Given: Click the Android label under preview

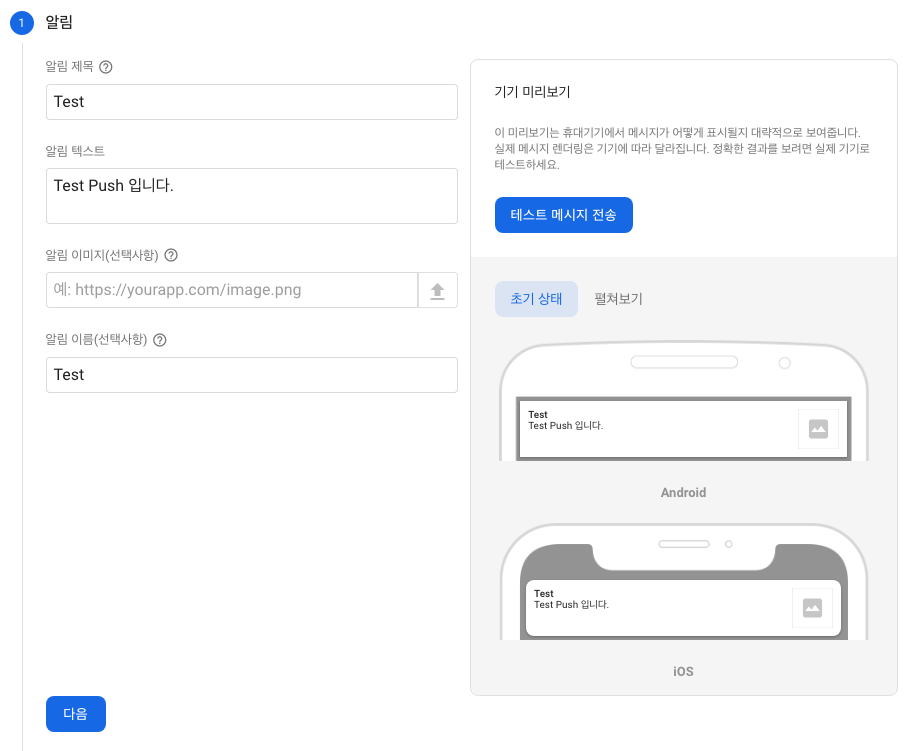Looking at the screenshot, I should (683, 492).
